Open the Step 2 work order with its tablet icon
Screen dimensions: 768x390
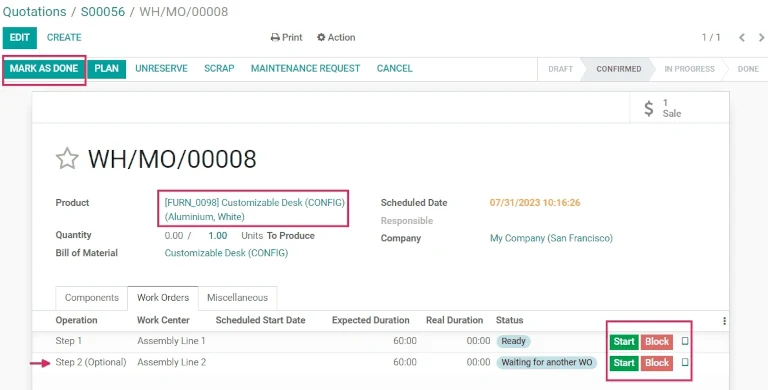[685, 362]
